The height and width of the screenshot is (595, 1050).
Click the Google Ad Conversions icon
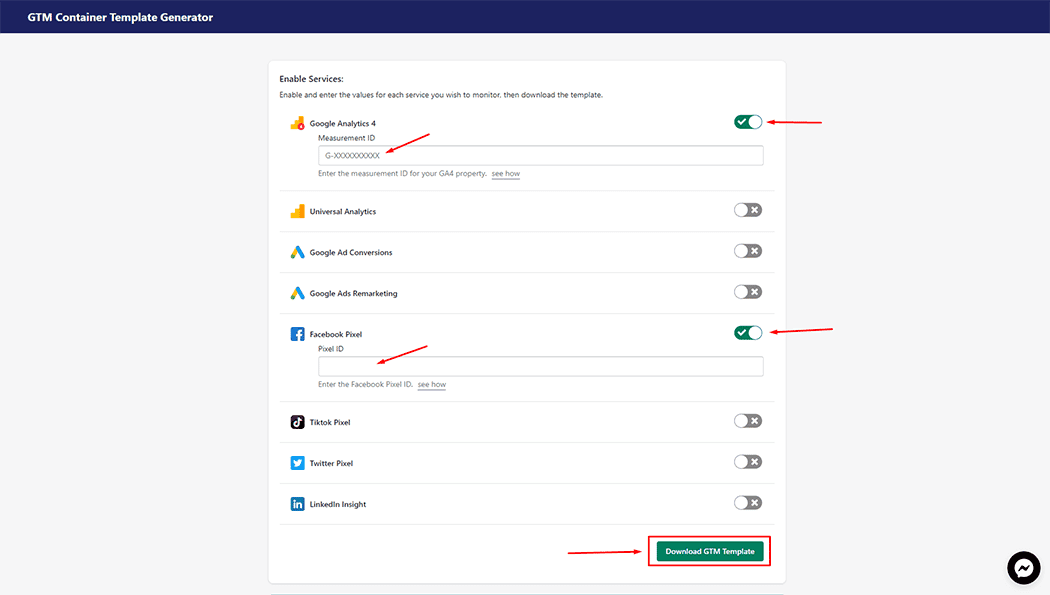[299, 252]
